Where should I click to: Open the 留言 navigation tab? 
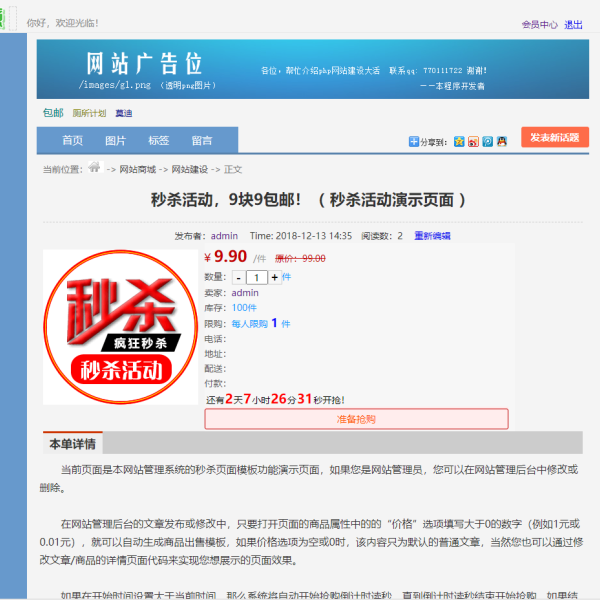[201, 141]
